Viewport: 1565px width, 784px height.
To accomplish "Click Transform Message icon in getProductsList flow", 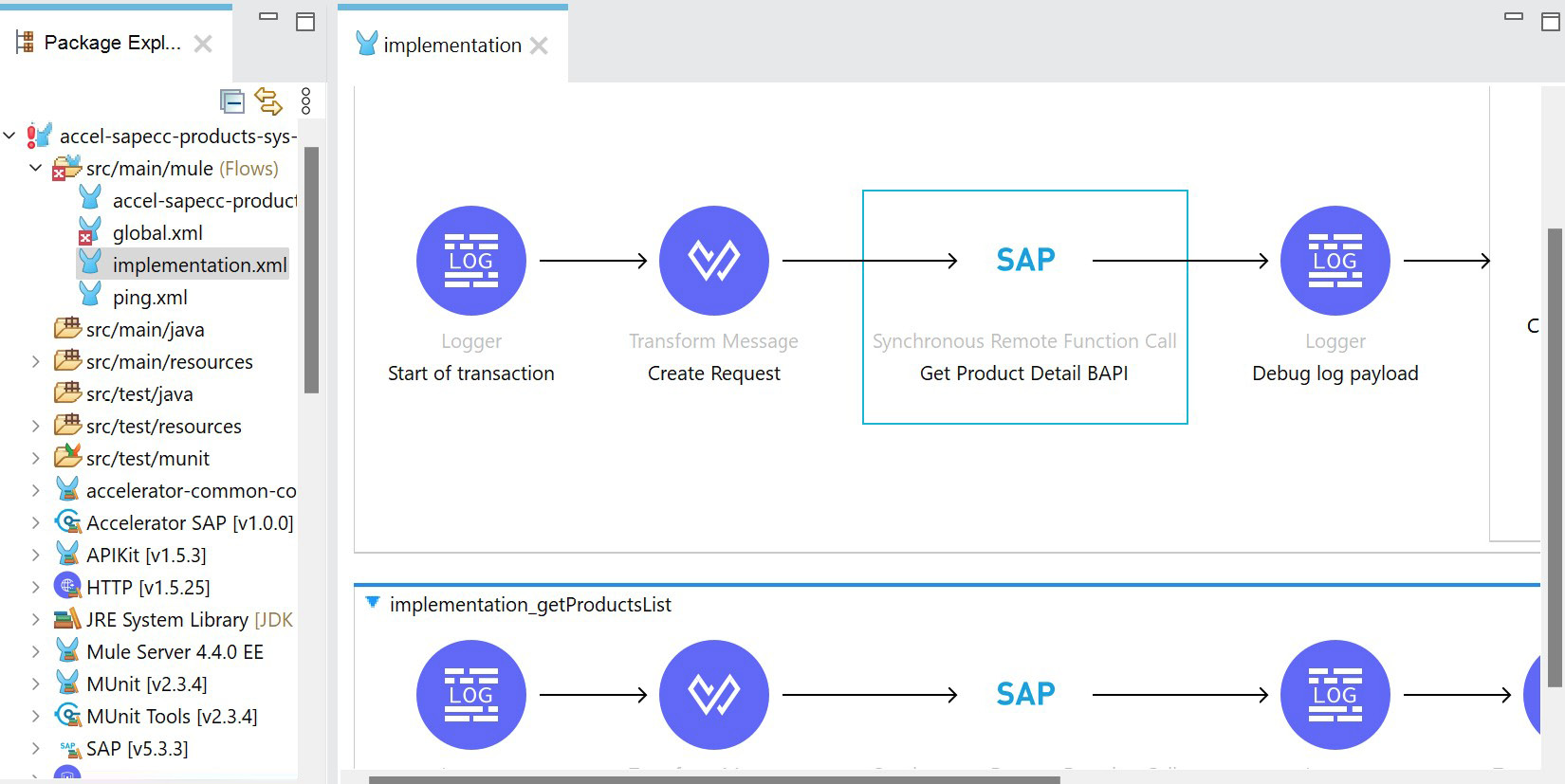I will coord(714,695).
